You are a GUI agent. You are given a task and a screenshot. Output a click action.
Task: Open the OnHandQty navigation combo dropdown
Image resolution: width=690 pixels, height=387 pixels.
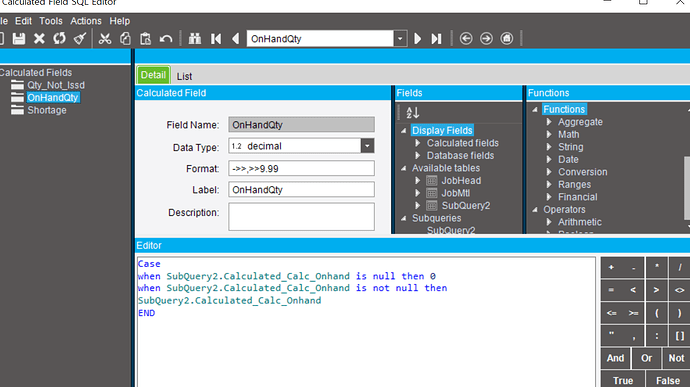coord(400,39)
